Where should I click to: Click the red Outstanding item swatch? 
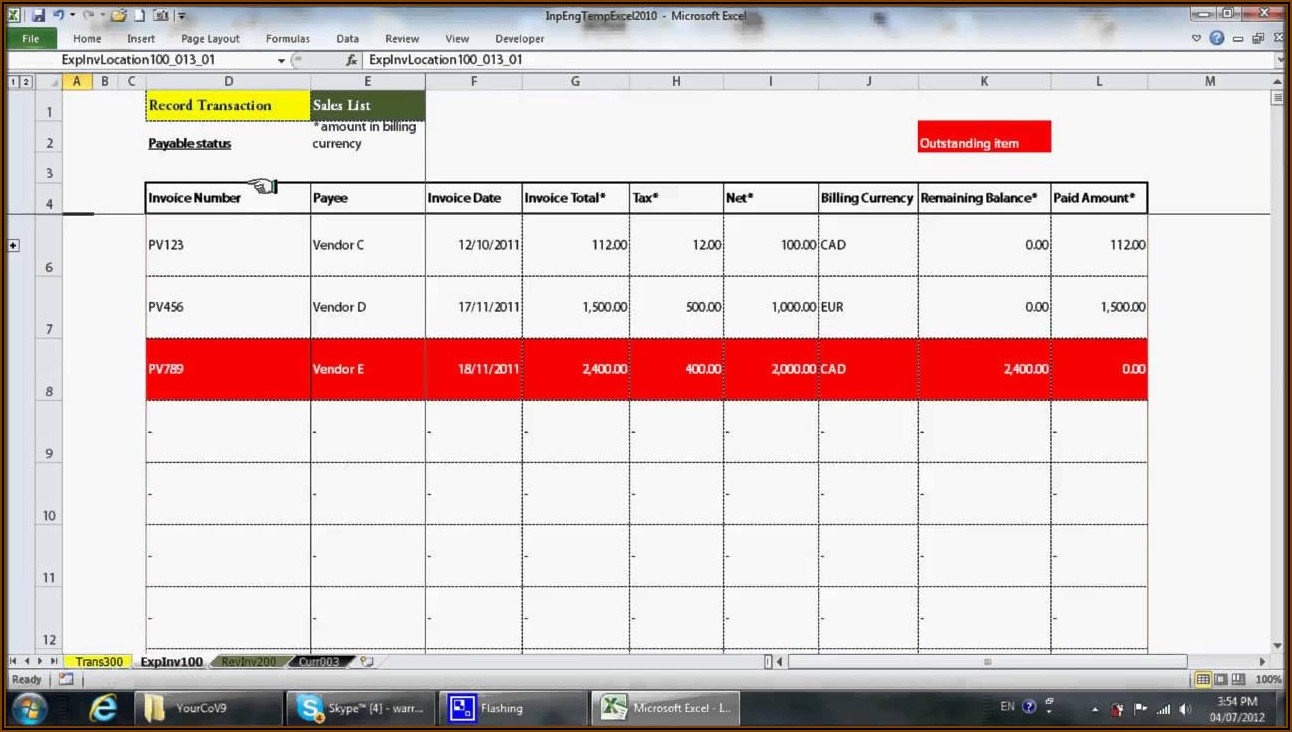(x=983, y=137)
